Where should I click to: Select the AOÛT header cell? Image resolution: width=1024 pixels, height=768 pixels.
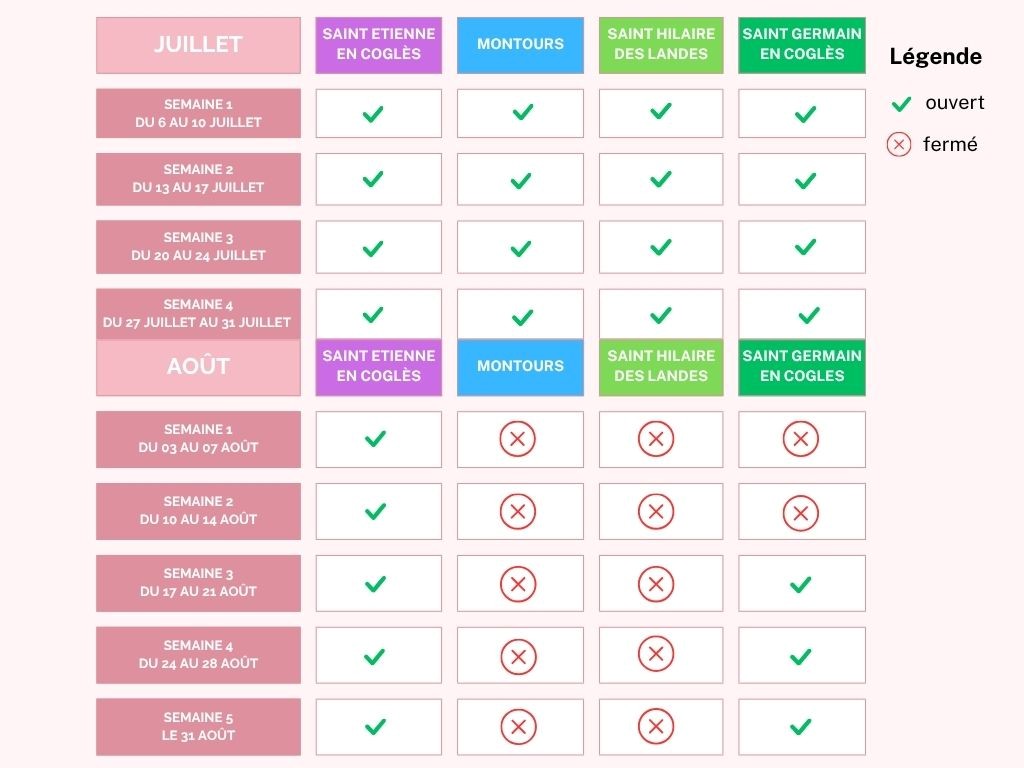[x=198, y=366]
